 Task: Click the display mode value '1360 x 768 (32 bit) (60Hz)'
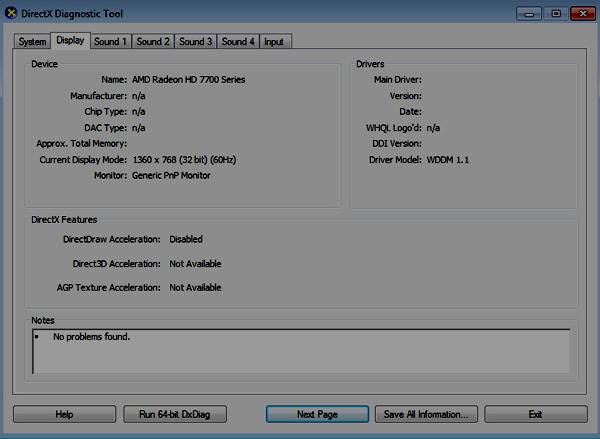pyautogui.click(x=184, y=160)
